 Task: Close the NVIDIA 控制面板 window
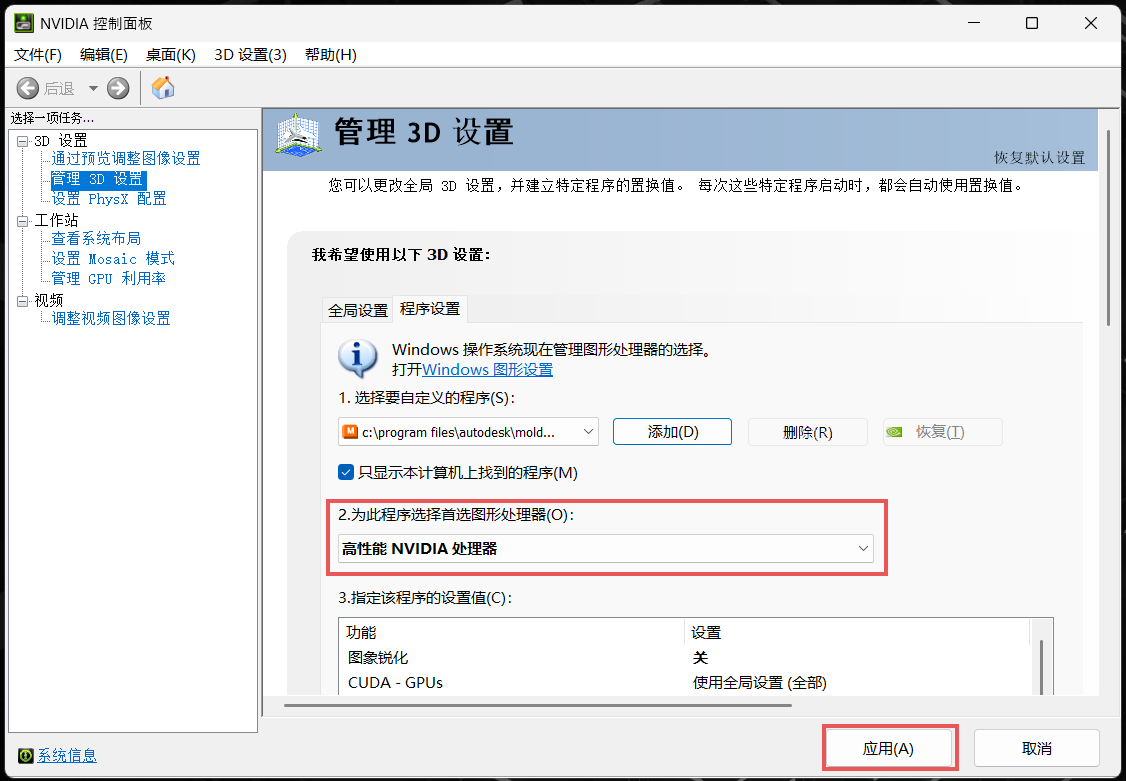pos(1091,23)
